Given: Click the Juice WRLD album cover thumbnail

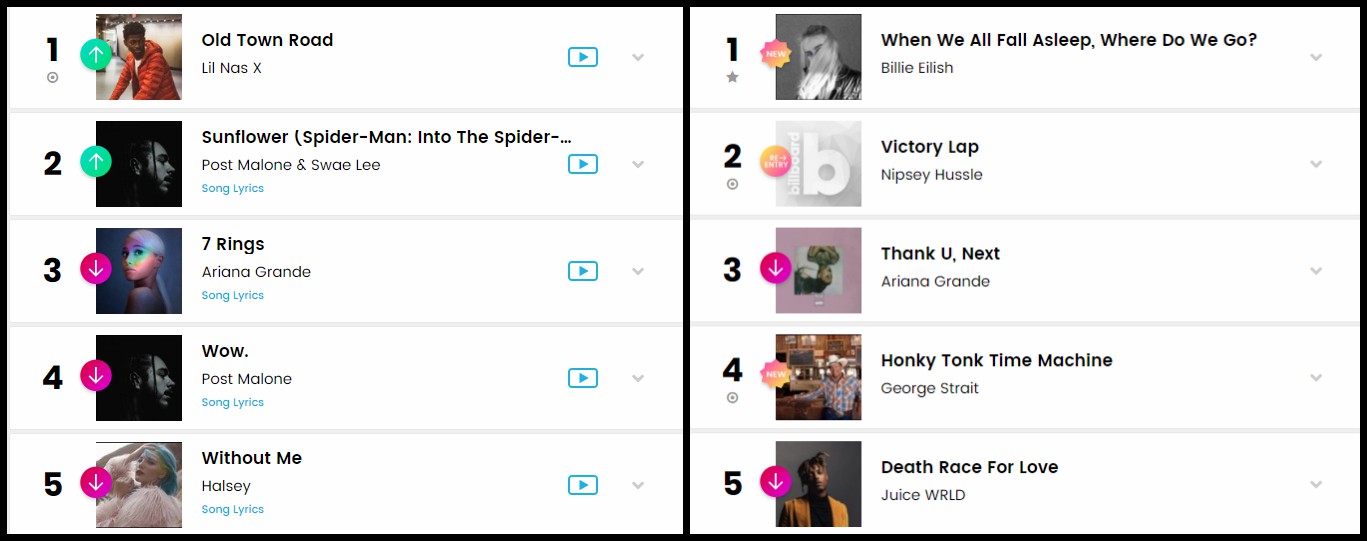Looking at the screenshot, I should point(818,484).
